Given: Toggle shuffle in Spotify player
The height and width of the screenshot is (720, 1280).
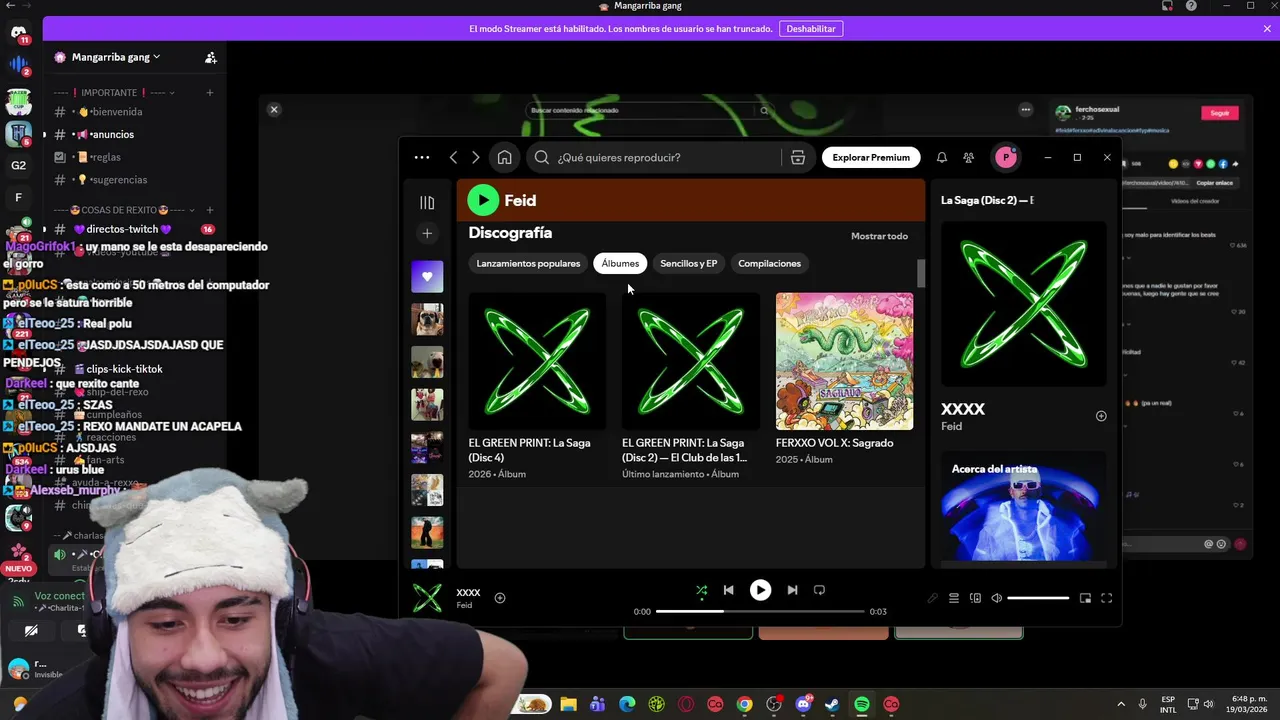Looking at the screenshot, I should [x=702, y=590].
